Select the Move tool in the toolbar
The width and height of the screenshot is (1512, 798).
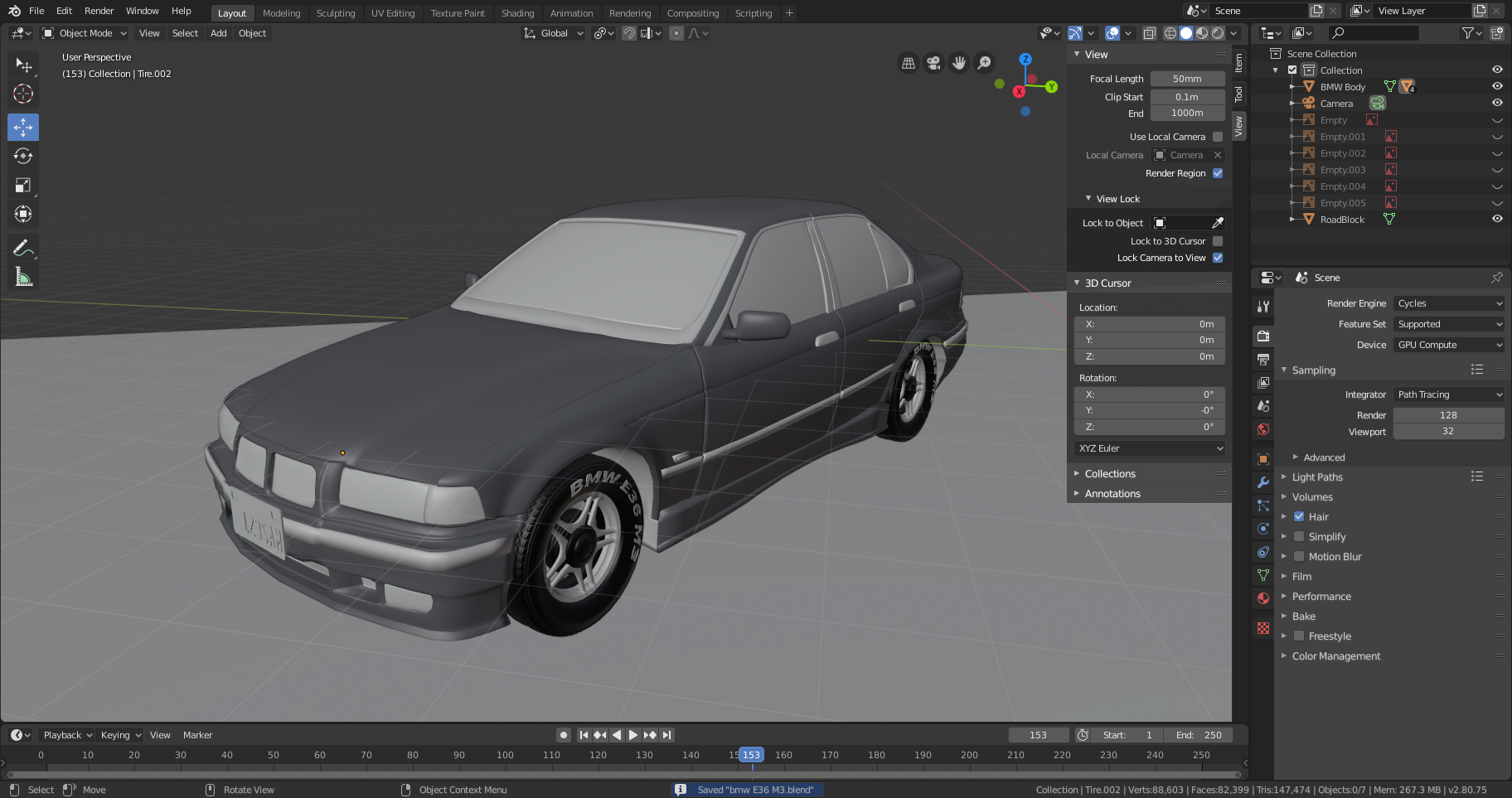coord(22,127)
